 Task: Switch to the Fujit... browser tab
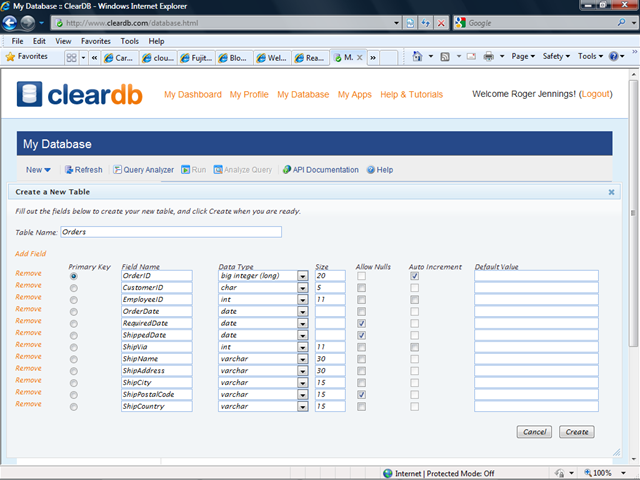pyautogui.click(x=196, y=58)
